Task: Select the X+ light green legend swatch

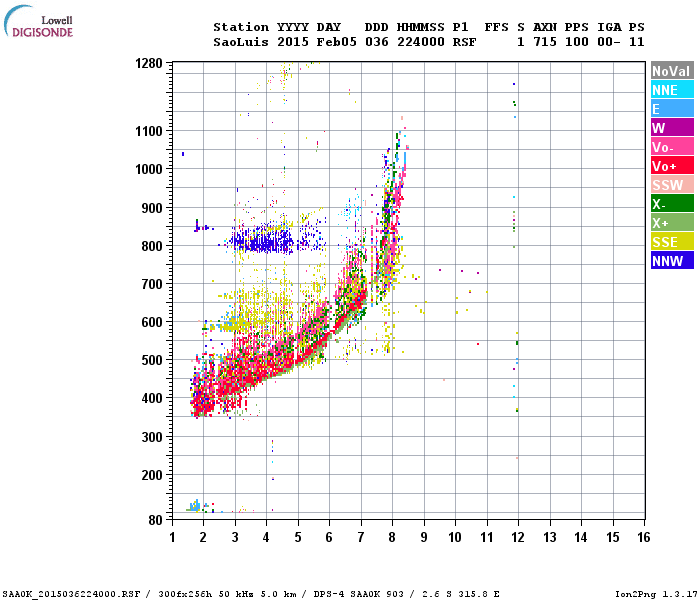Action: coord(672,223)
